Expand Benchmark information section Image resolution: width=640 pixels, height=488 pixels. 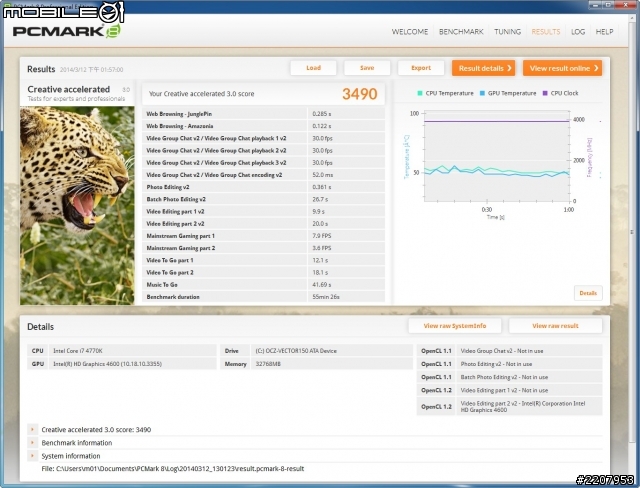pyautogui.click(x=32, y=442)
